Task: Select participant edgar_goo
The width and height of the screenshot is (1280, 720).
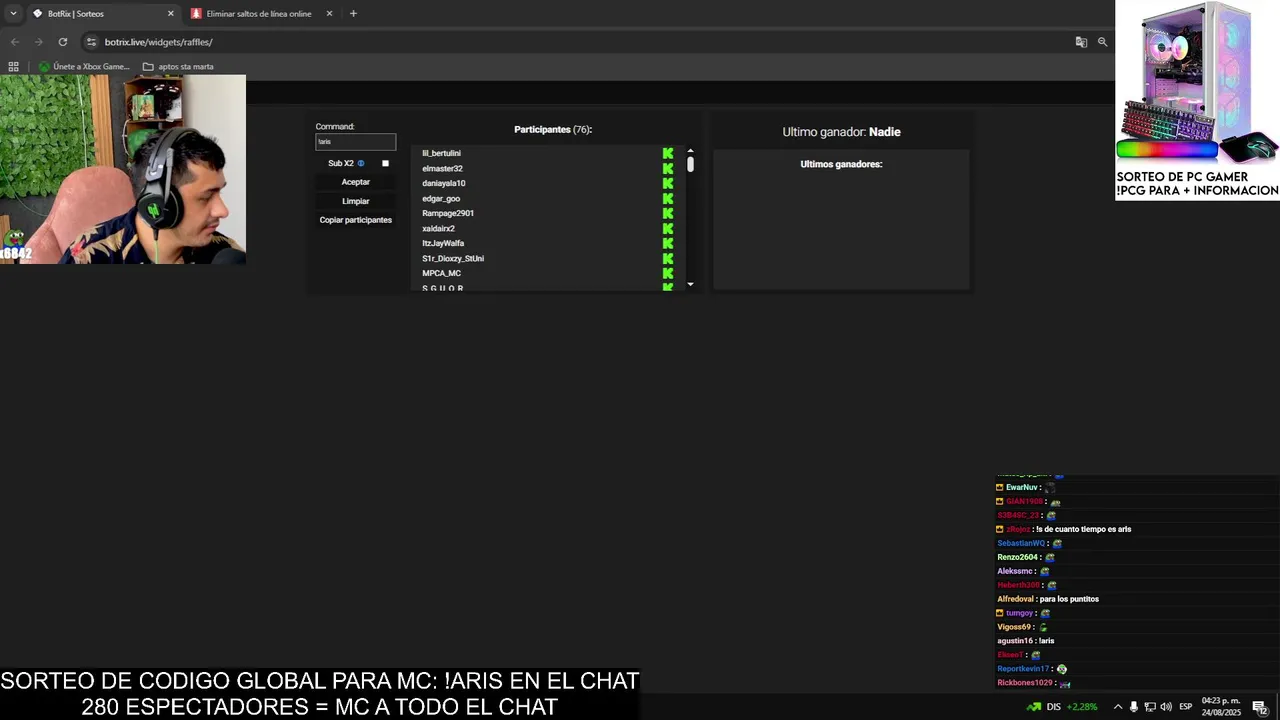Action: [441, 198]
